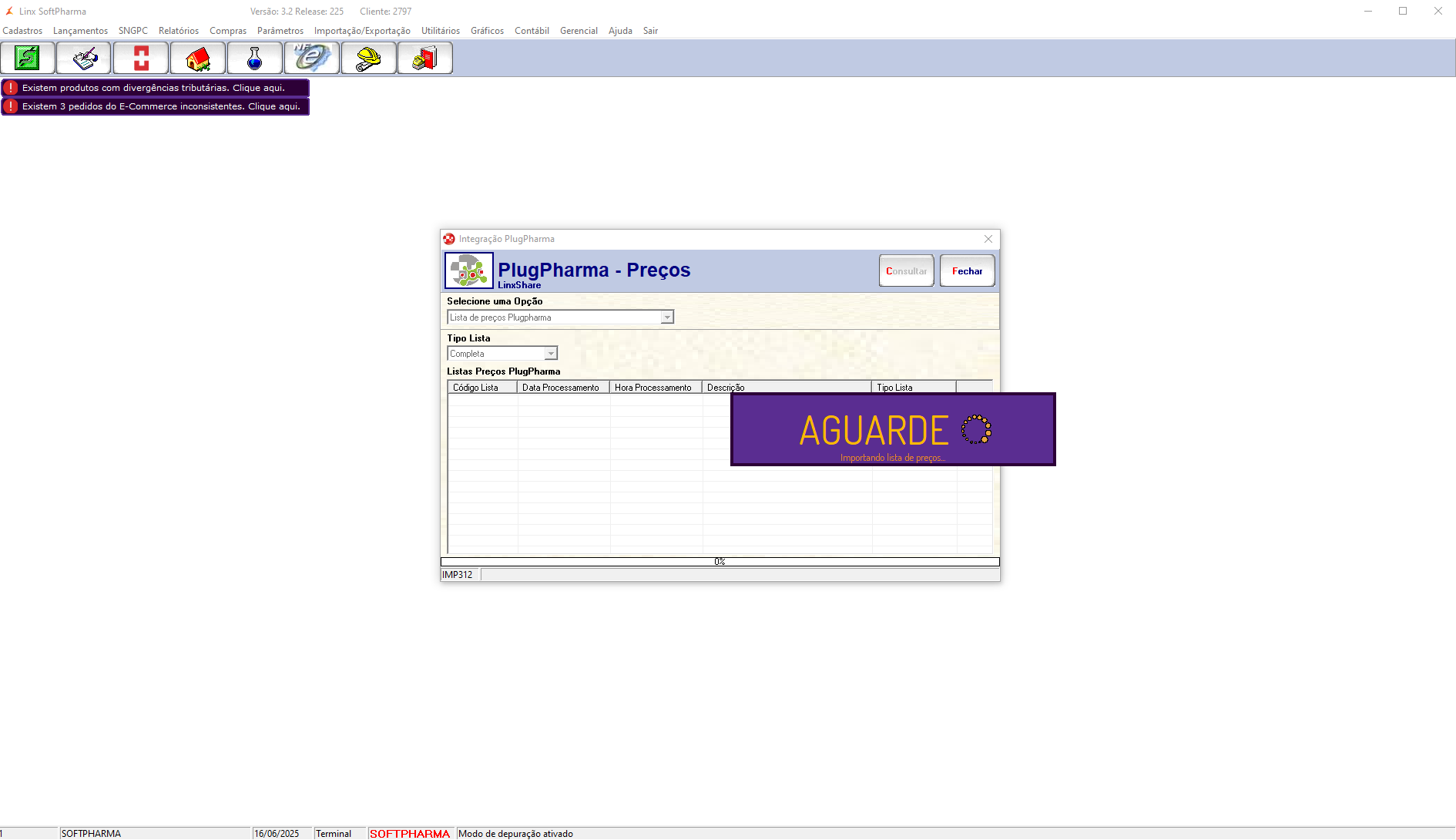The image size is (1456, 840).
Task: Open the Contábil menu
Action: (532, 31)
